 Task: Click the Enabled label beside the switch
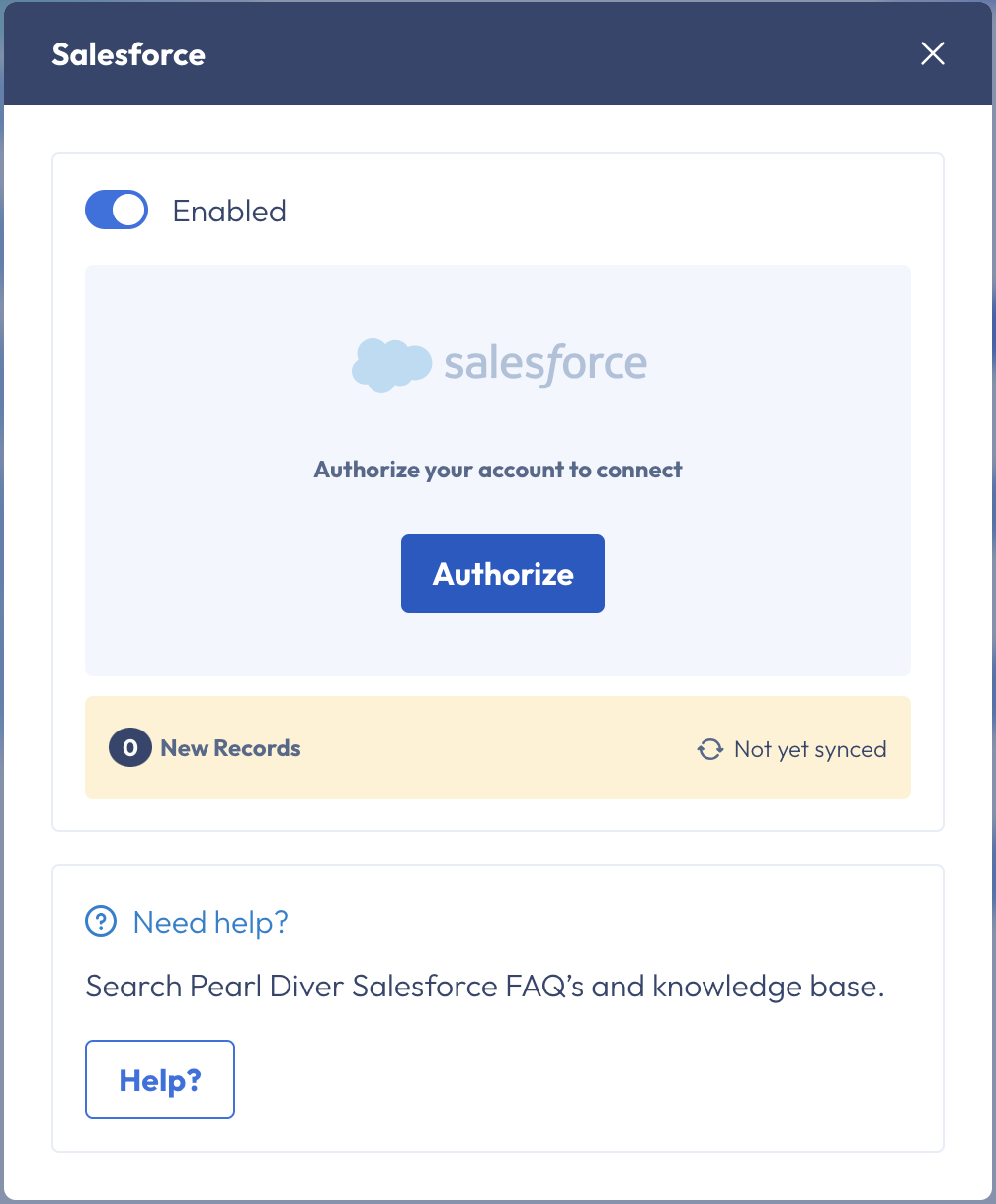(229, 211)
